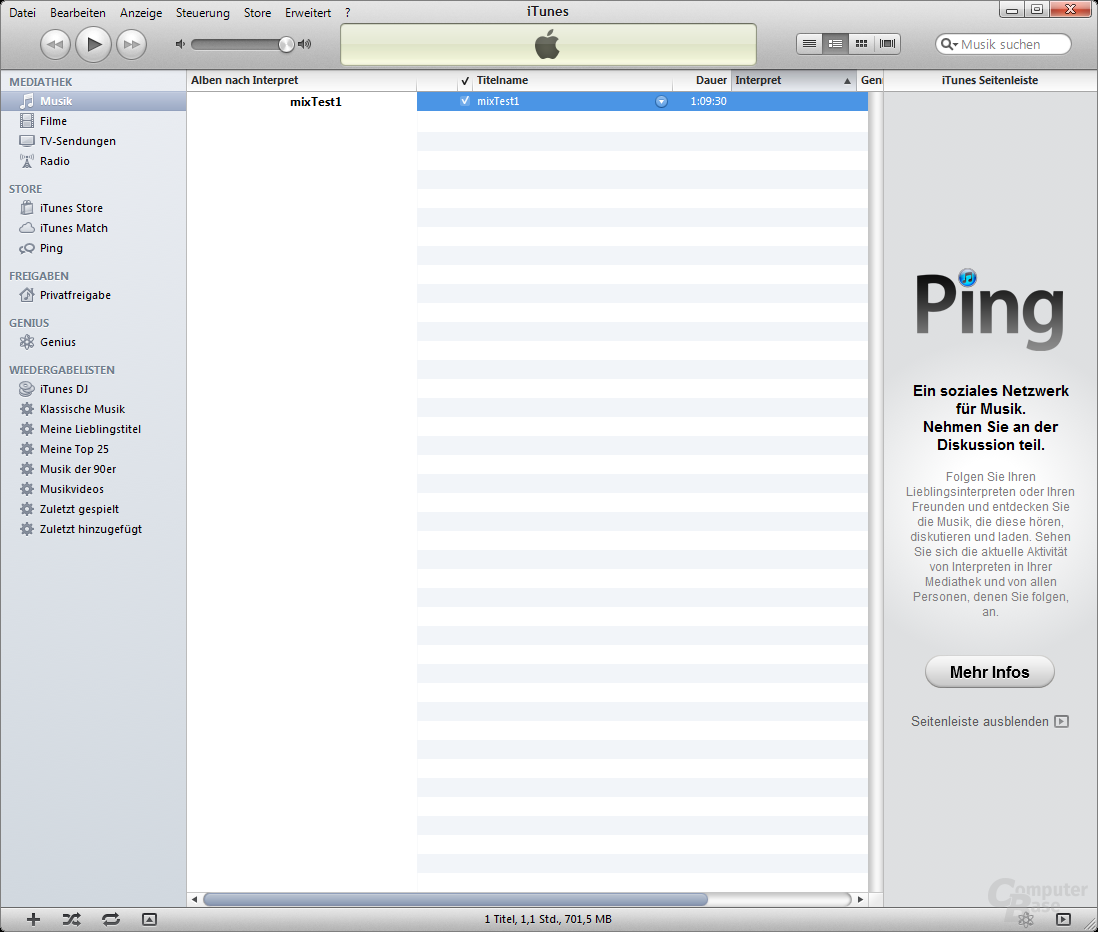Open Genius in the sidebar
This screenshot has width=1098, height=932.
pyautogui.click(x=93, y=342)
